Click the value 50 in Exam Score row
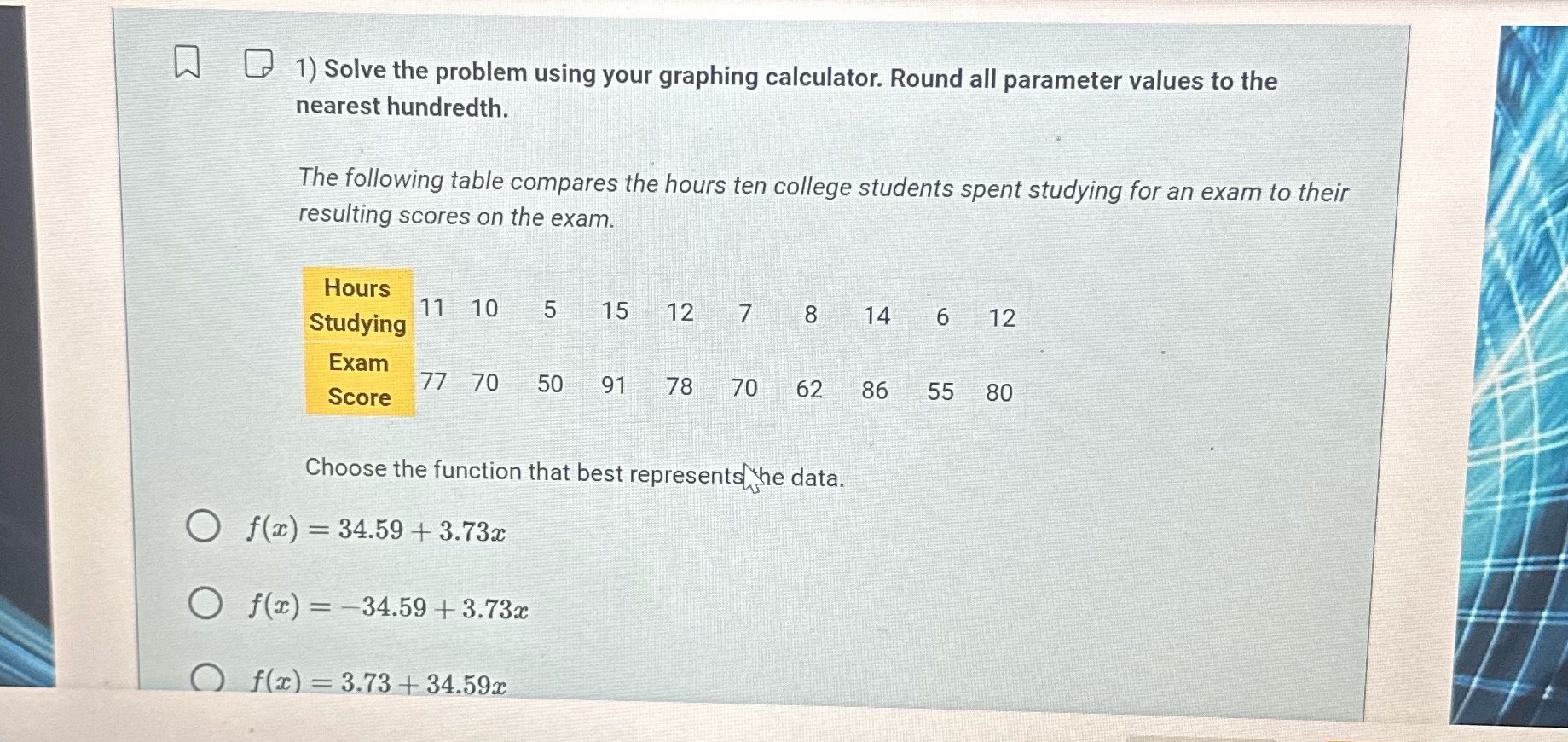Viewport: 1568px width, 742px height. (x=549, y=386)
